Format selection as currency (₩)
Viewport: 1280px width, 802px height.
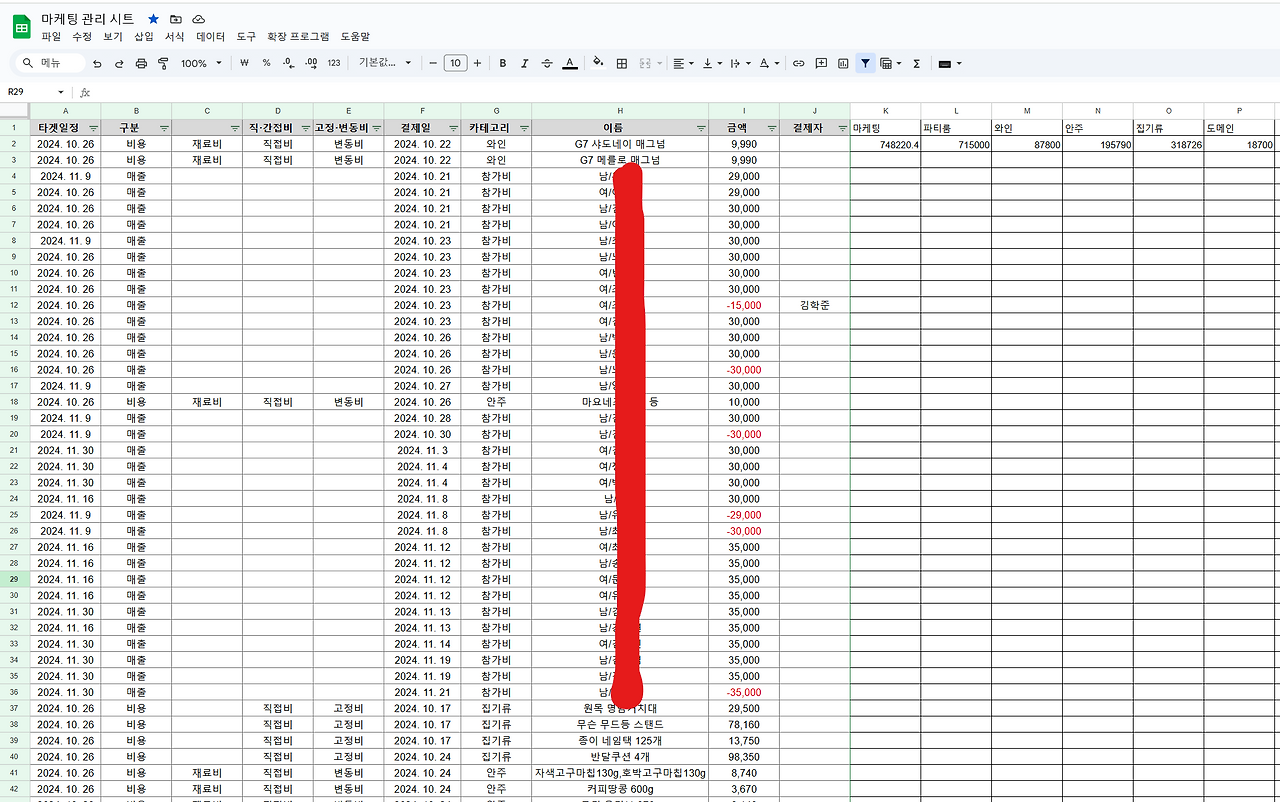245,63
